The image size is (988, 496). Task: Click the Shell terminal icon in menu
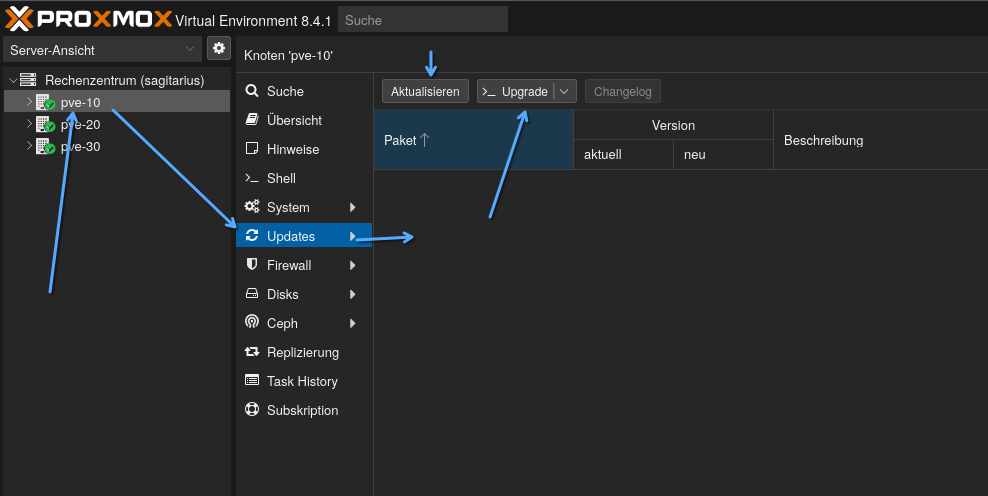[x=251, y=178]
